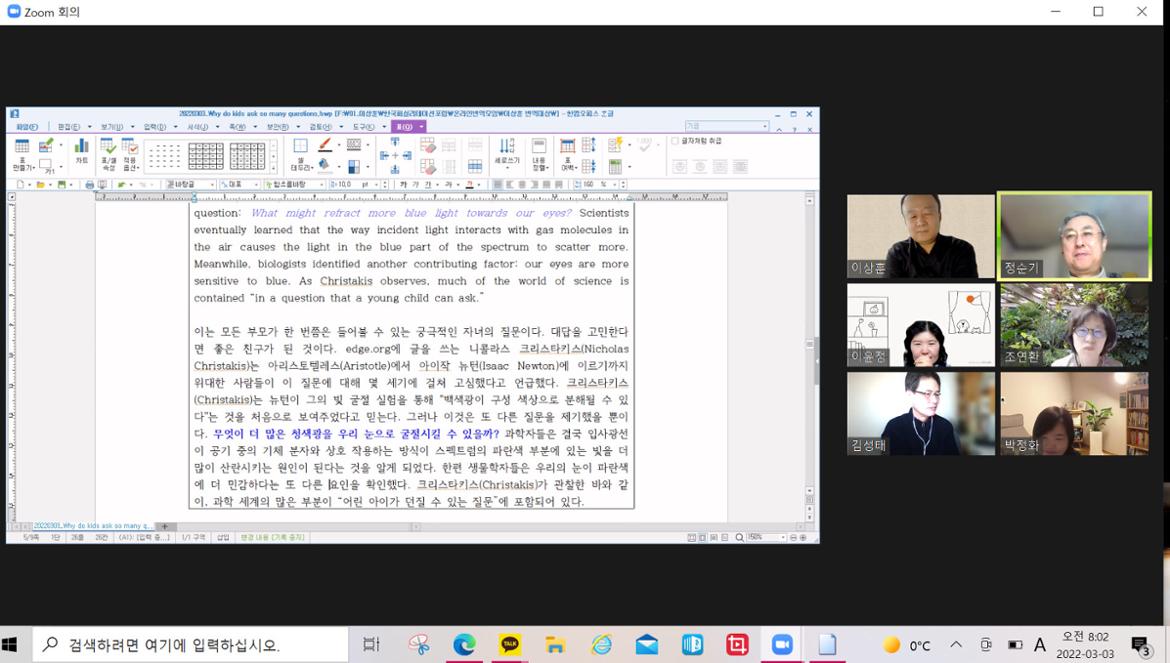Toggle the 글자처럼 취급 checkbox
1170x663 pixels.
click(676, 141)
